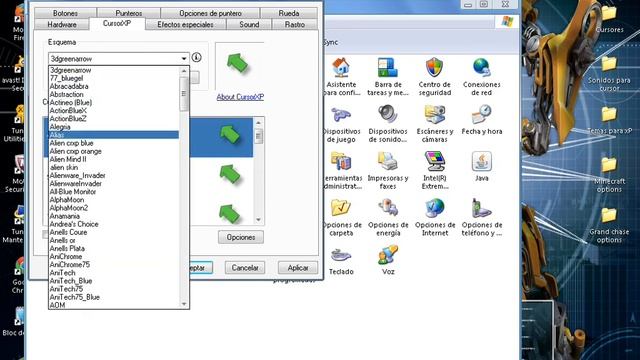Open Minecraft options desktop folder

609,165
